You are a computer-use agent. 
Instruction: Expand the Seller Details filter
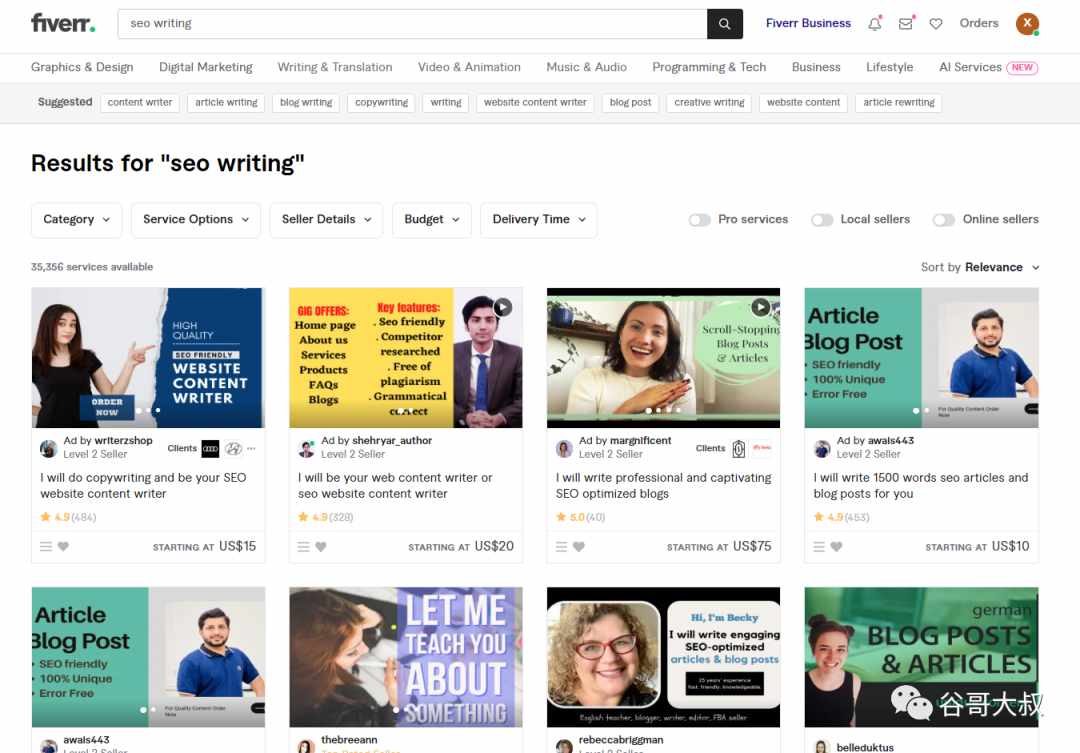pyautogui.click(x=326, y=220)
